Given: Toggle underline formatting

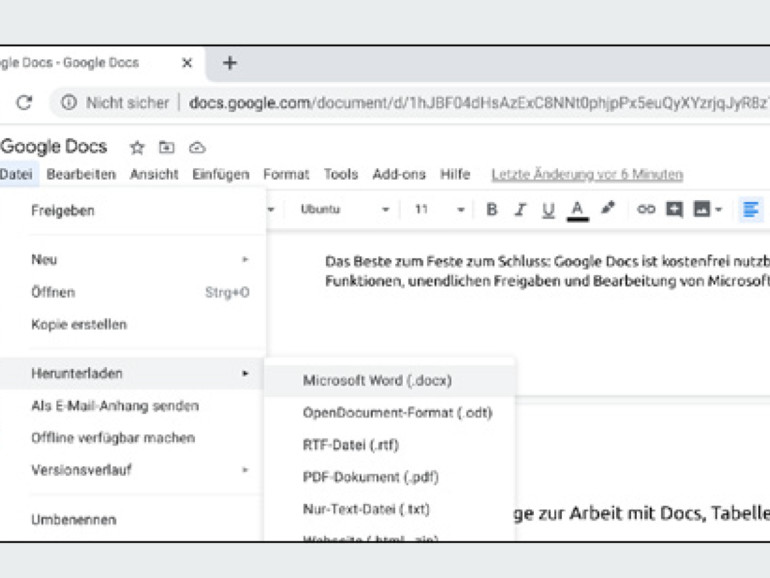Looking at the screenshot, I should pos(549,210).
